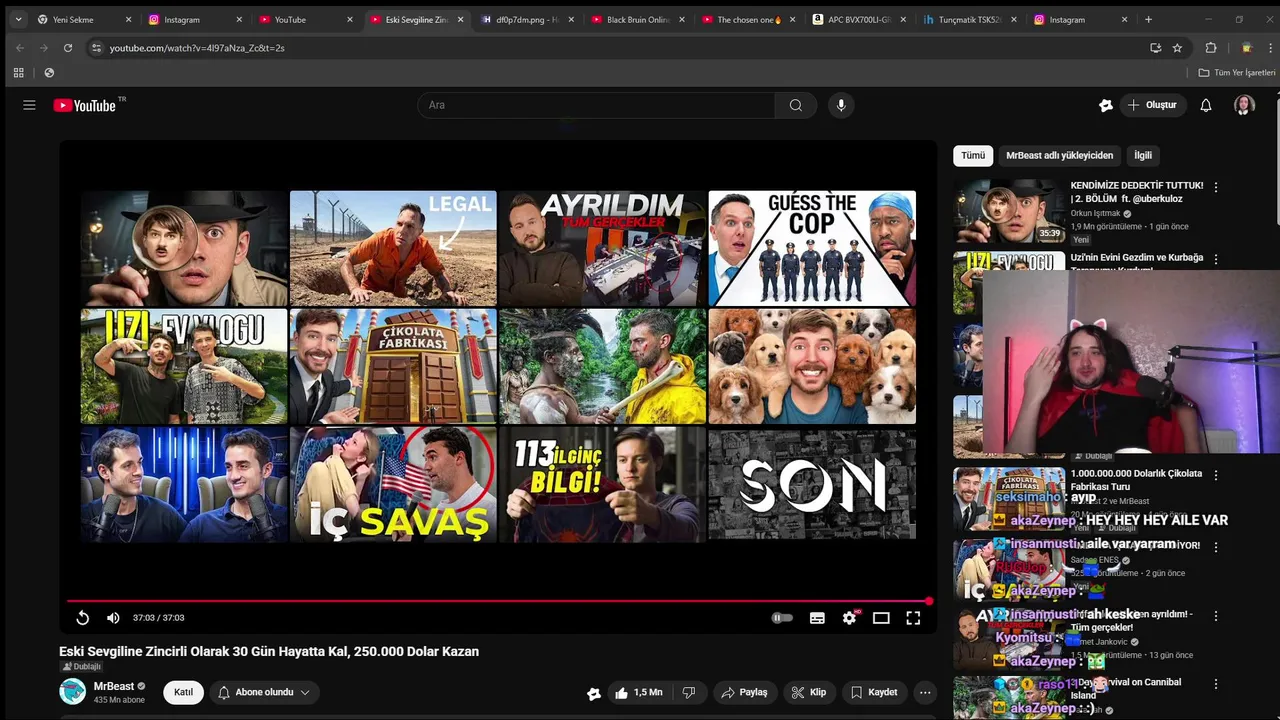Open more actions three-dot menu under video

click(925, 692)
